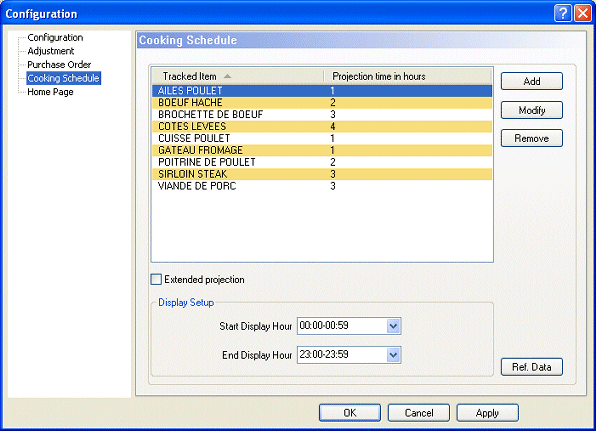Click the Help question mark icon
This screenshot has width=596, height=431.
563,13
